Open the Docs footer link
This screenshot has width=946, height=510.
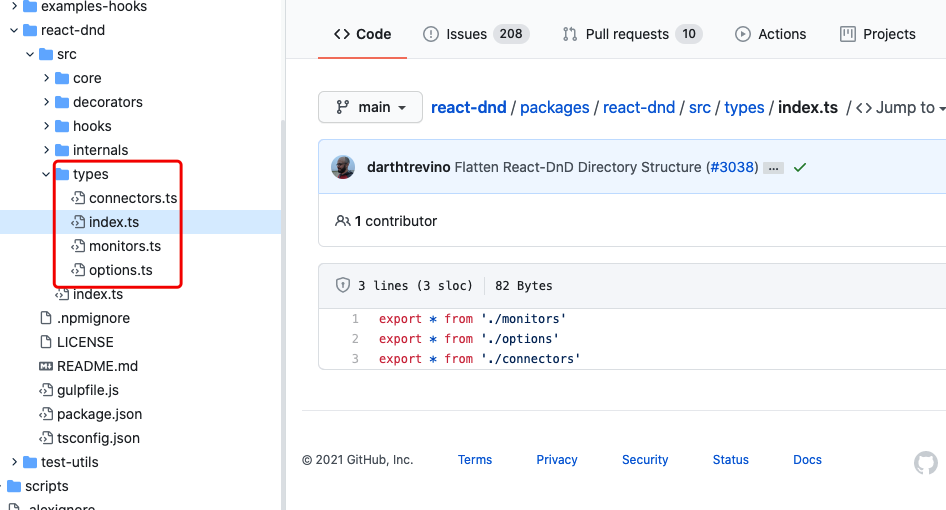point(807,460)
